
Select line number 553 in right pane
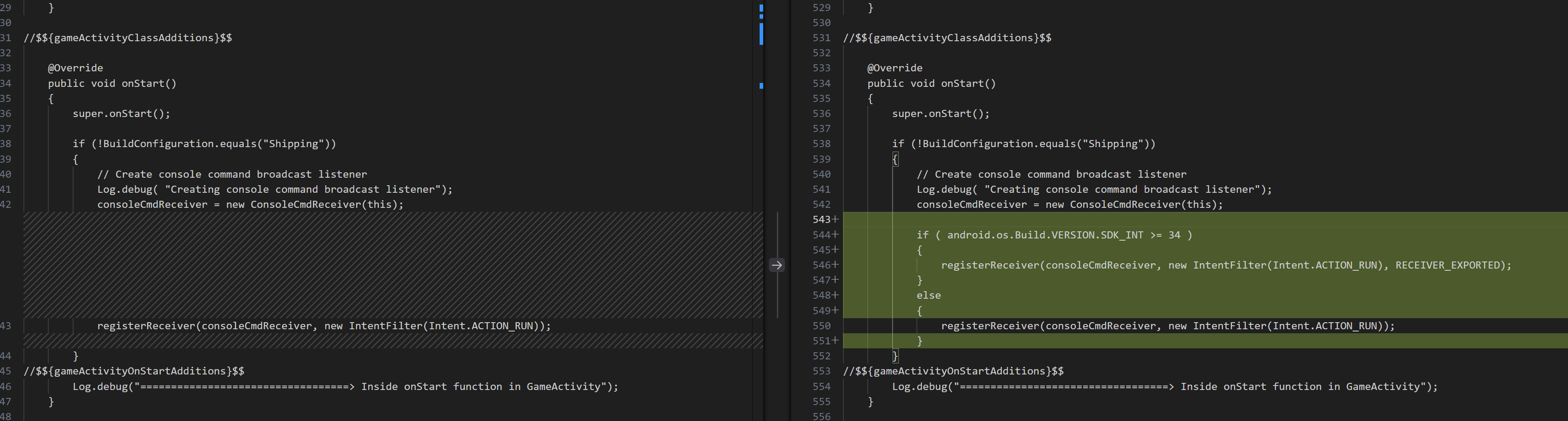click(x=821, y=371)
